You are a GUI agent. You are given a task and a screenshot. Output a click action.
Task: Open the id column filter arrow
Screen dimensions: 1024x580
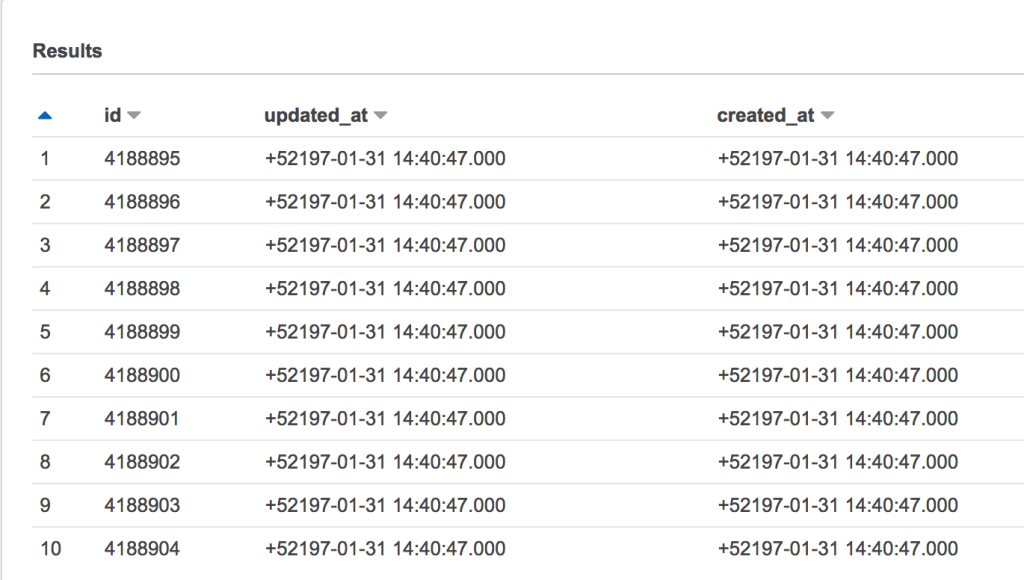pos(133,114)
